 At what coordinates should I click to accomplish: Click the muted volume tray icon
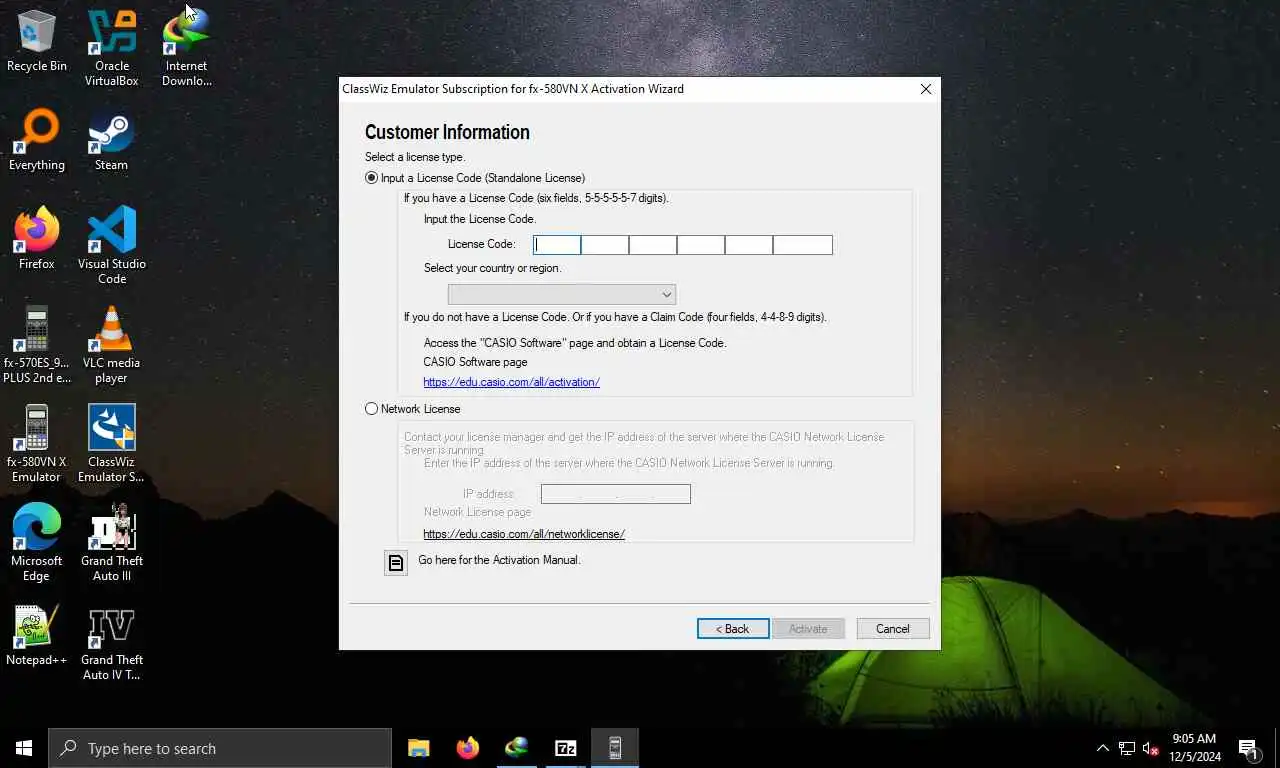tap(1150, 748)
